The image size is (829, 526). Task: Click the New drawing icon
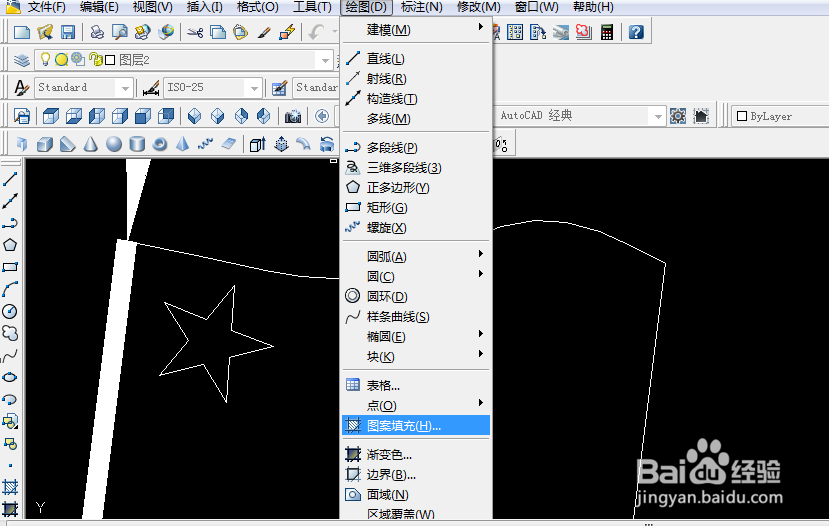(x=22, y=32)
